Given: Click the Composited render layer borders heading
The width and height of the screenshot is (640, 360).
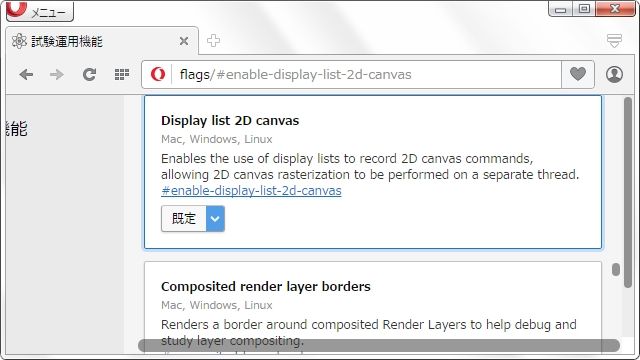Looking at the screenshot, I should pyautogui.click(x=266, y=287).
